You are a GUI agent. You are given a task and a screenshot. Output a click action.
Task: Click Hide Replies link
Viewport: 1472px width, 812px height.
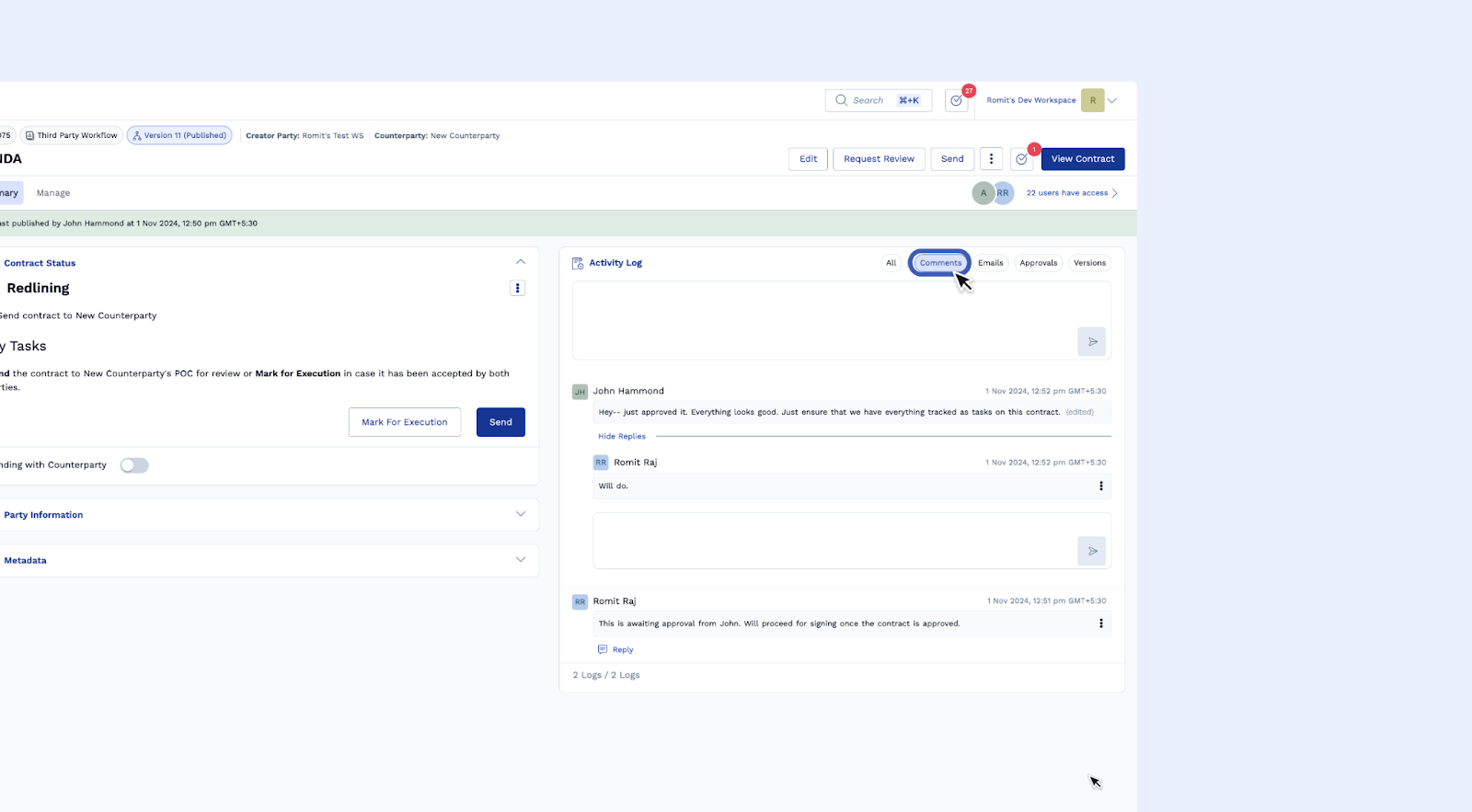click(x=622, y=437)
